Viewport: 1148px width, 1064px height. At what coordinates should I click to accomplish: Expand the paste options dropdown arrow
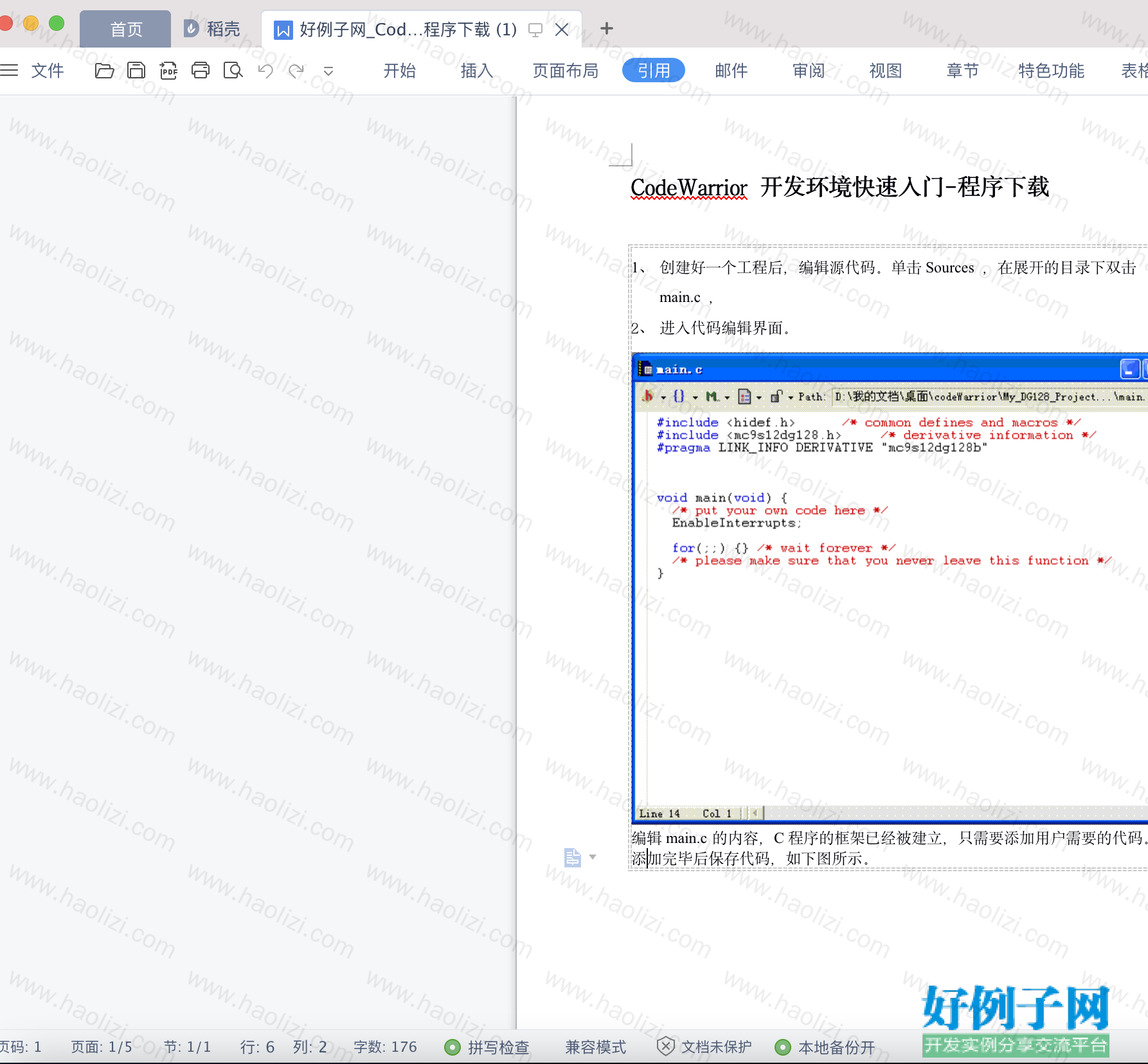click(x=593, y=857)
